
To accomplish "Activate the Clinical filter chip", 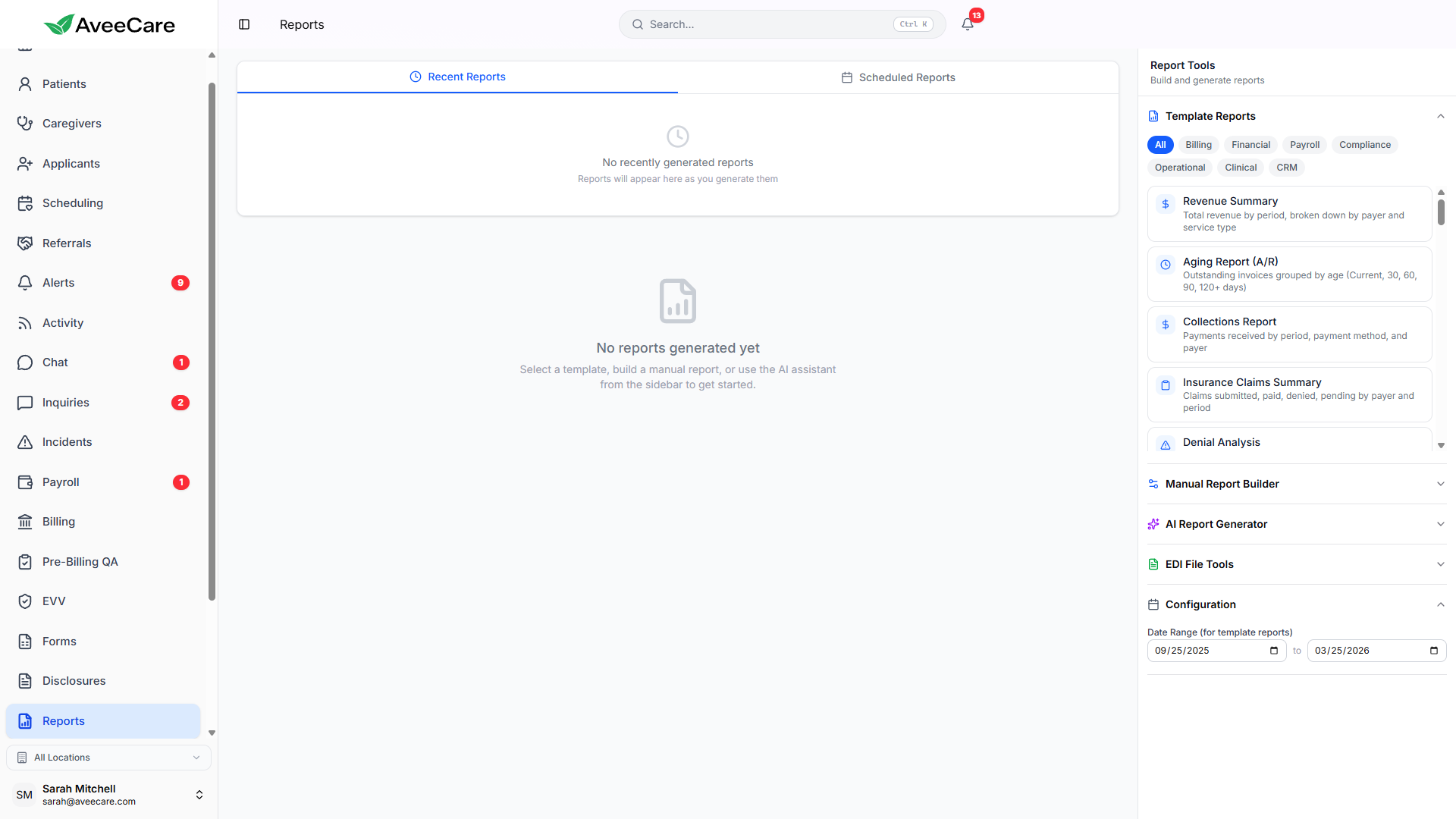I will tap(1240, 167).
